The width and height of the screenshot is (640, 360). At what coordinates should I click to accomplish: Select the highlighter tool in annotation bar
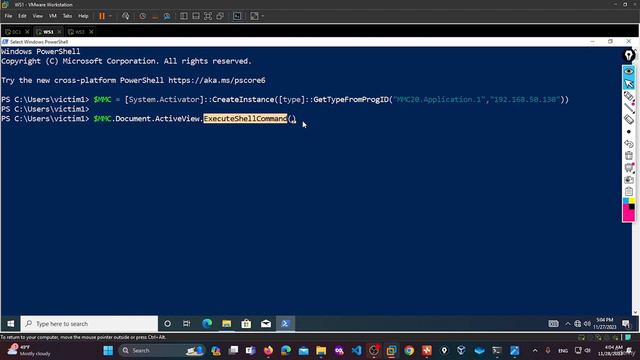(x=629, y=96)
